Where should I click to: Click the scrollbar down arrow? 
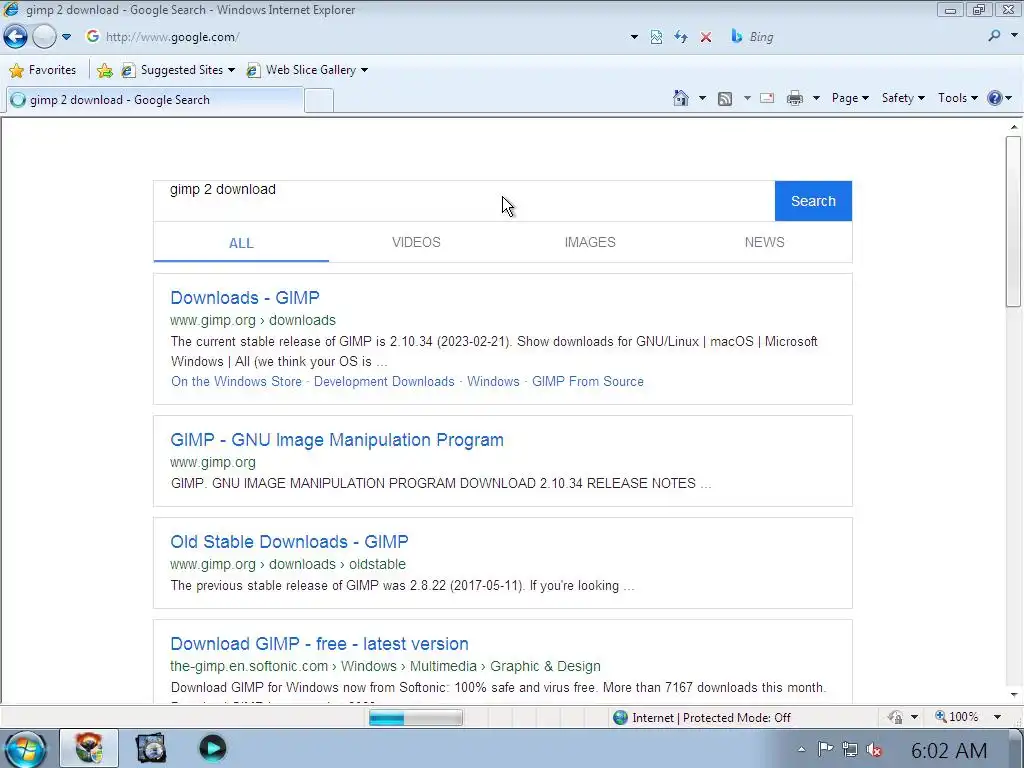pos(1014,696)
